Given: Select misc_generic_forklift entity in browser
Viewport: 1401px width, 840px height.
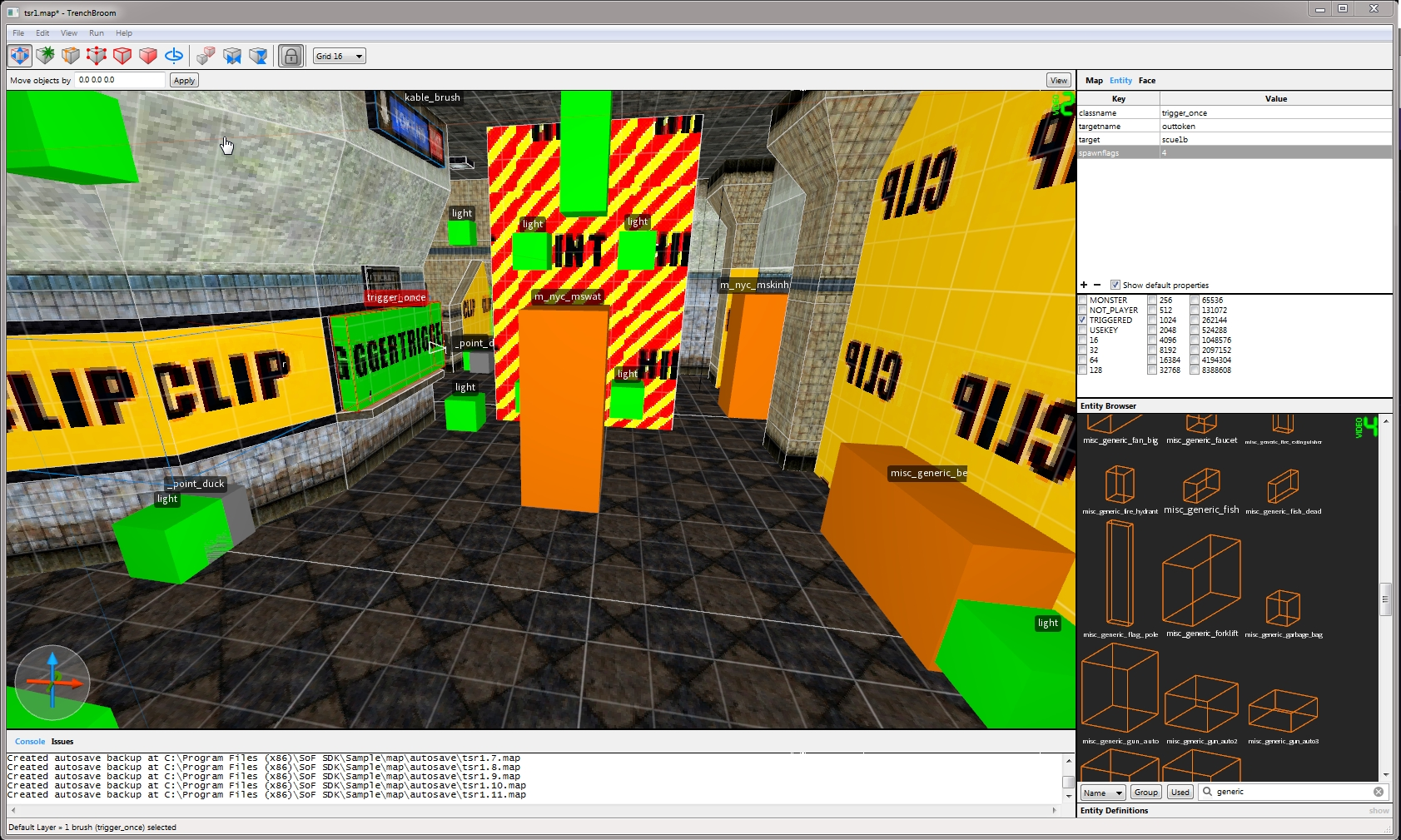Looking at the screenshot, I should [1201, 584].
